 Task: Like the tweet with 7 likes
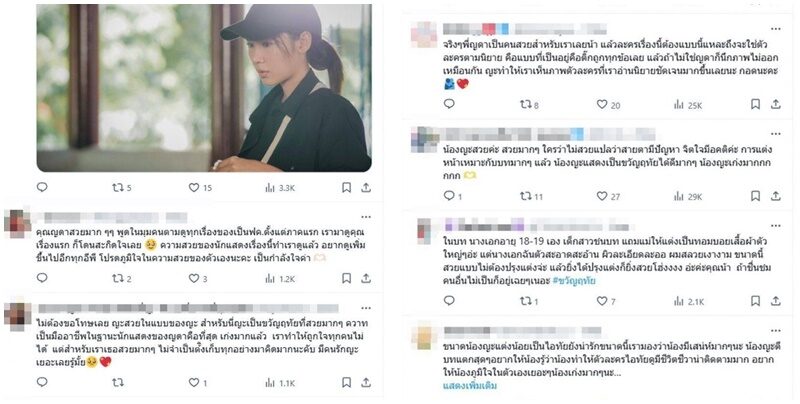tap(606, 301)
